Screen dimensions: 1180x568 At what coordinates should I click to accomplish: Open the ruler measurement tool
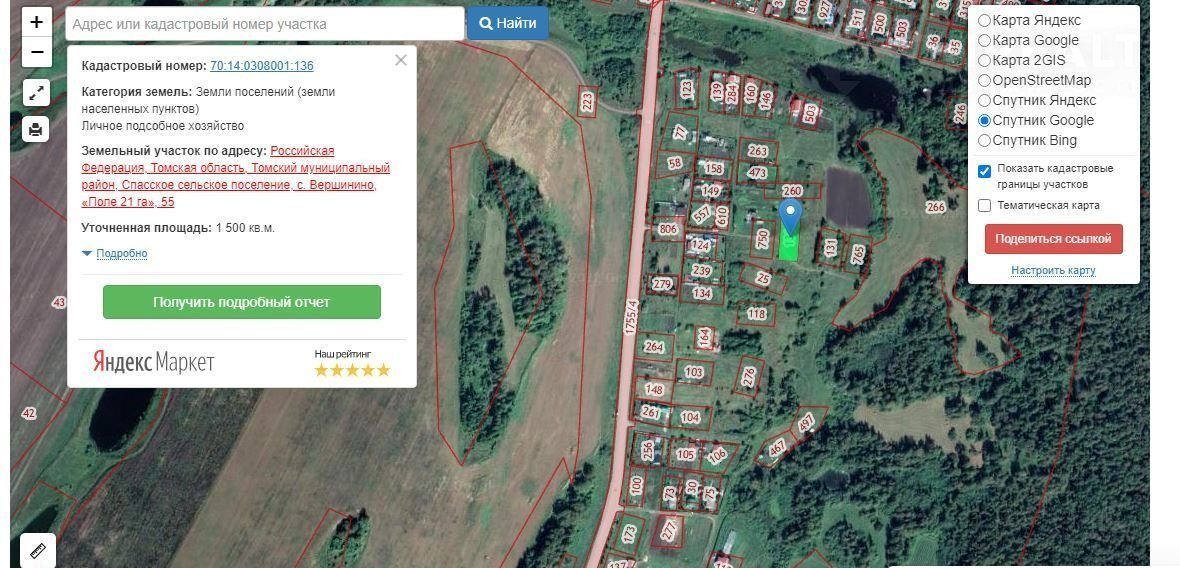point(38,550)
